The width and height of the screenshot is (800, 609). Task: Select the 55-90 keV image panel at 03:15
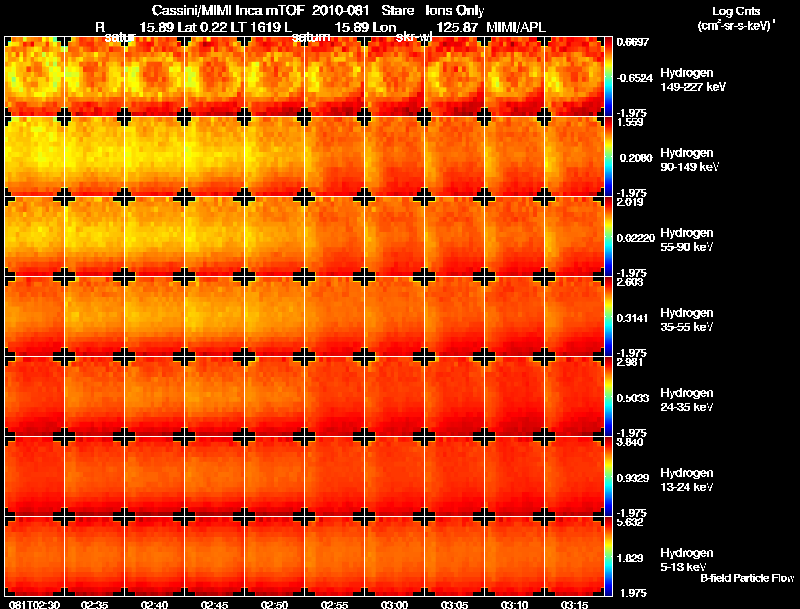coord(574,237)
